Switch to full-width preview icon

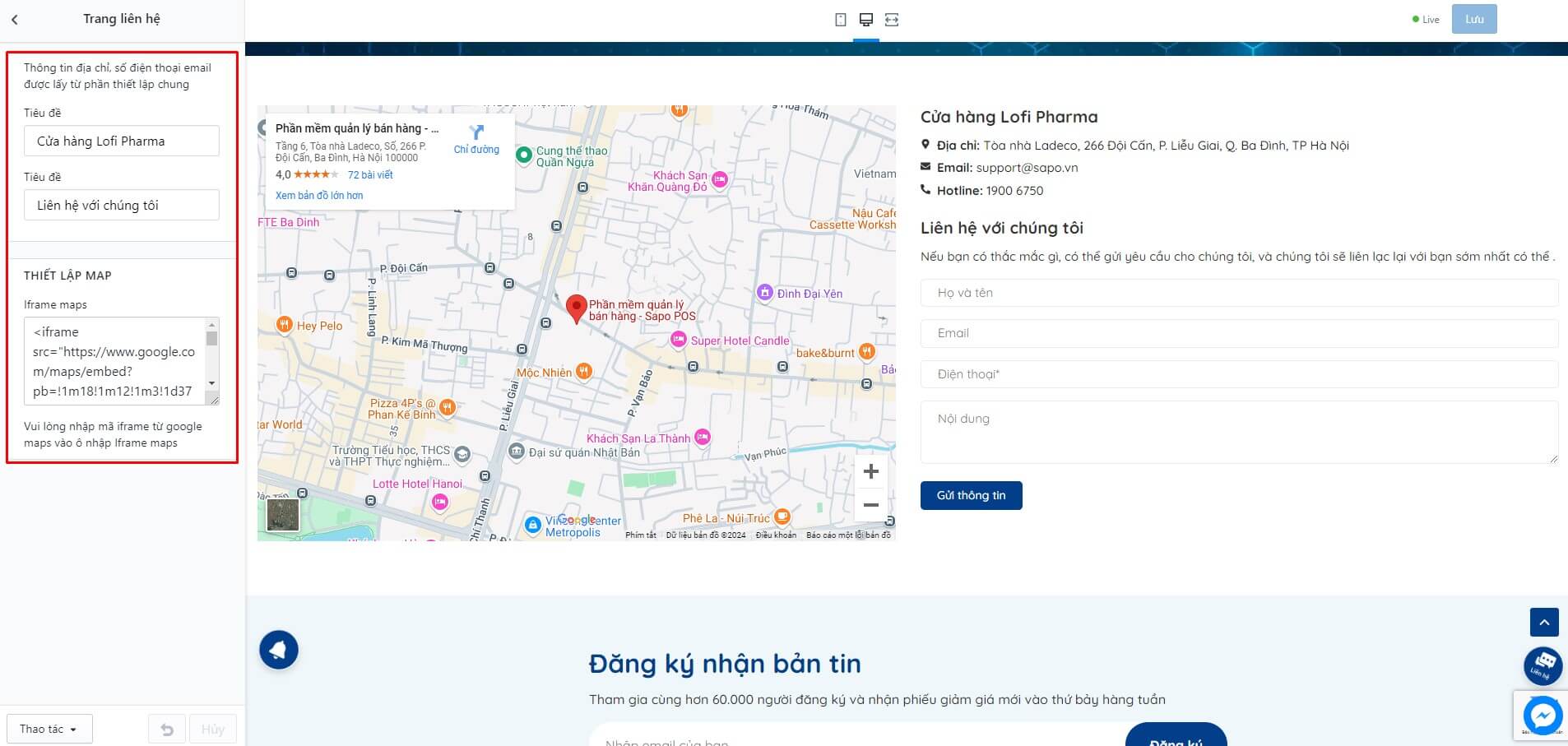[x=892, y=20]
